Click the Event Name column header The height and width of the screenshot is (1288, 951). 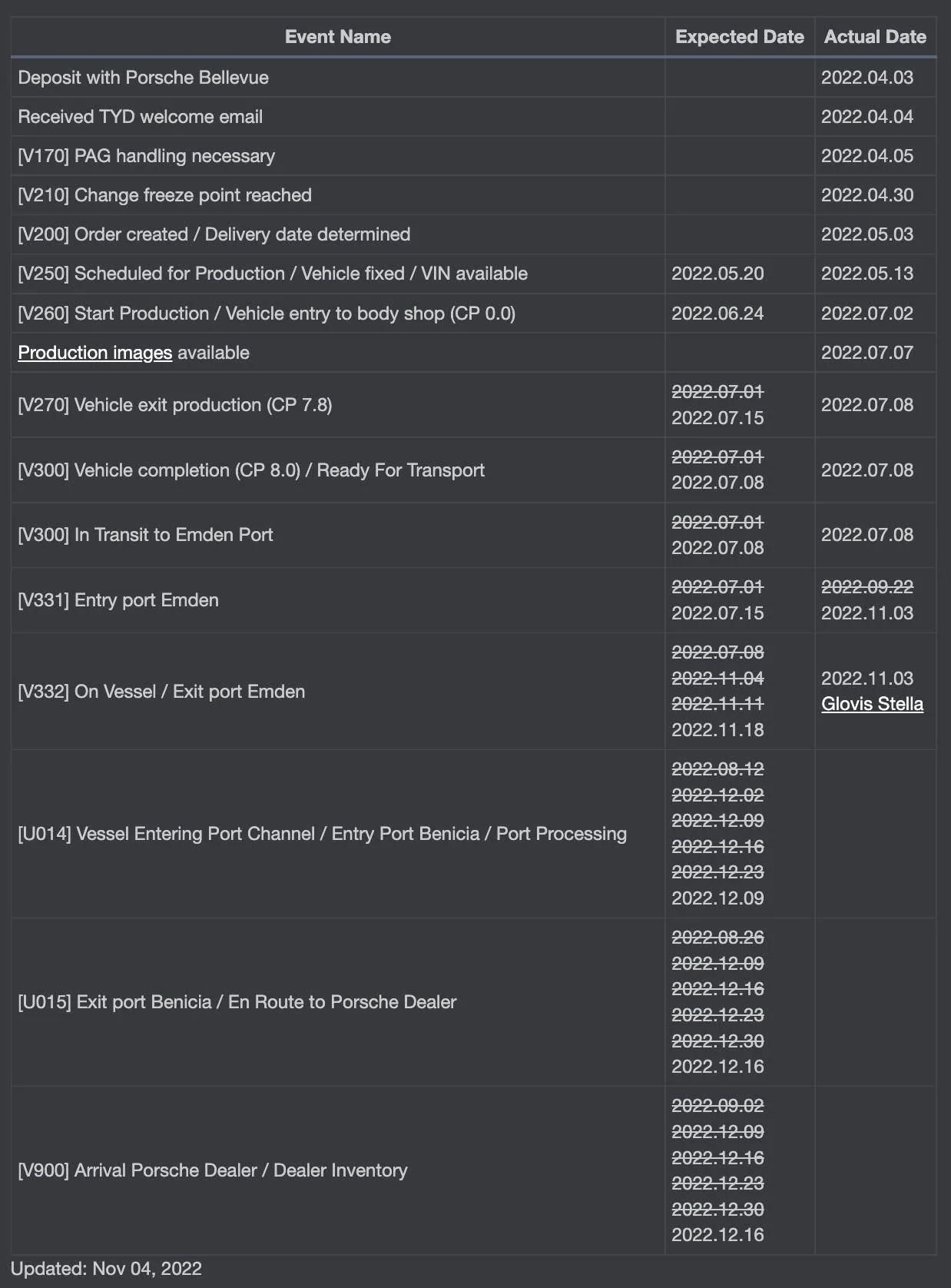338,37
